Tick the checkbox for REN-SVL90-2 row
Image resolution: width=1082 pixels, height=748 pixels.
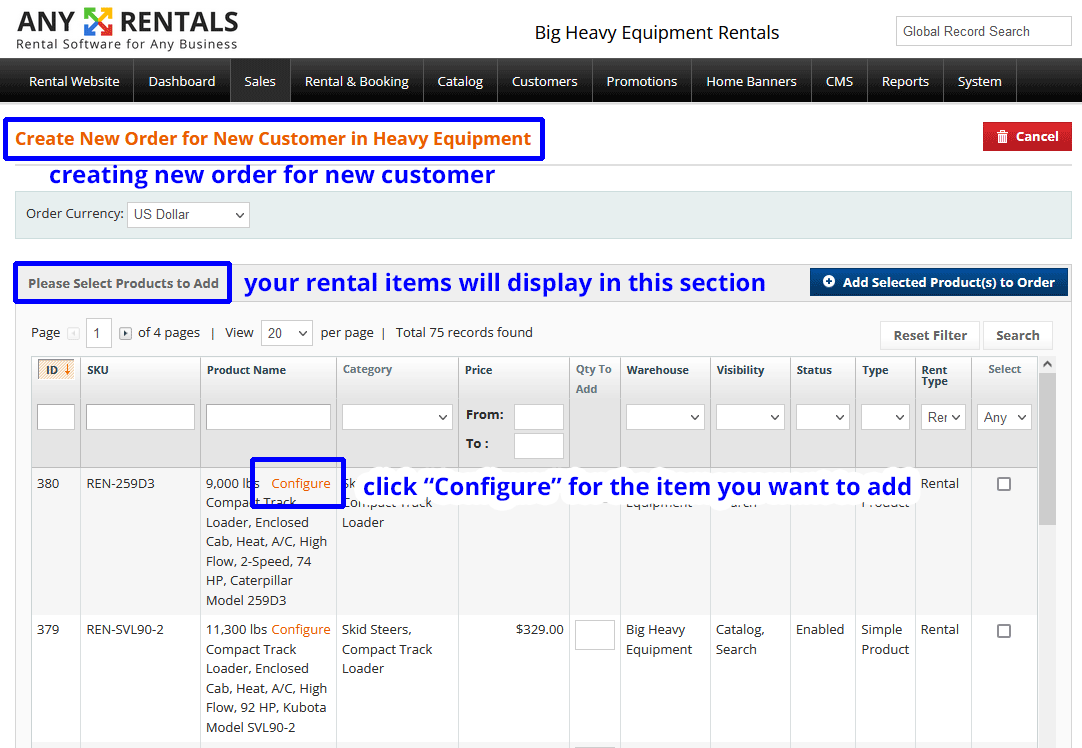point(1004,631)
